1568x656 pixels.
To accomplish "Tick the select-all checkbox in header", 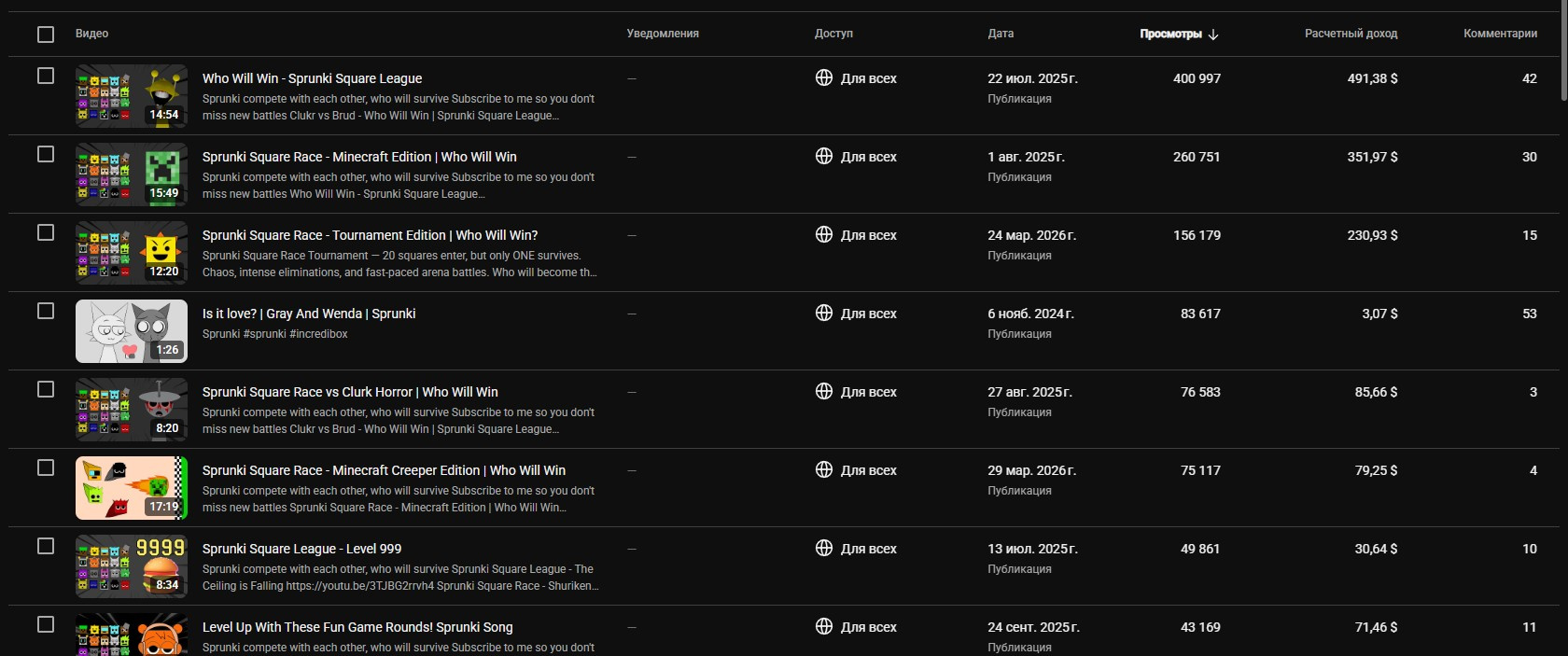I will tap(46, 35).
